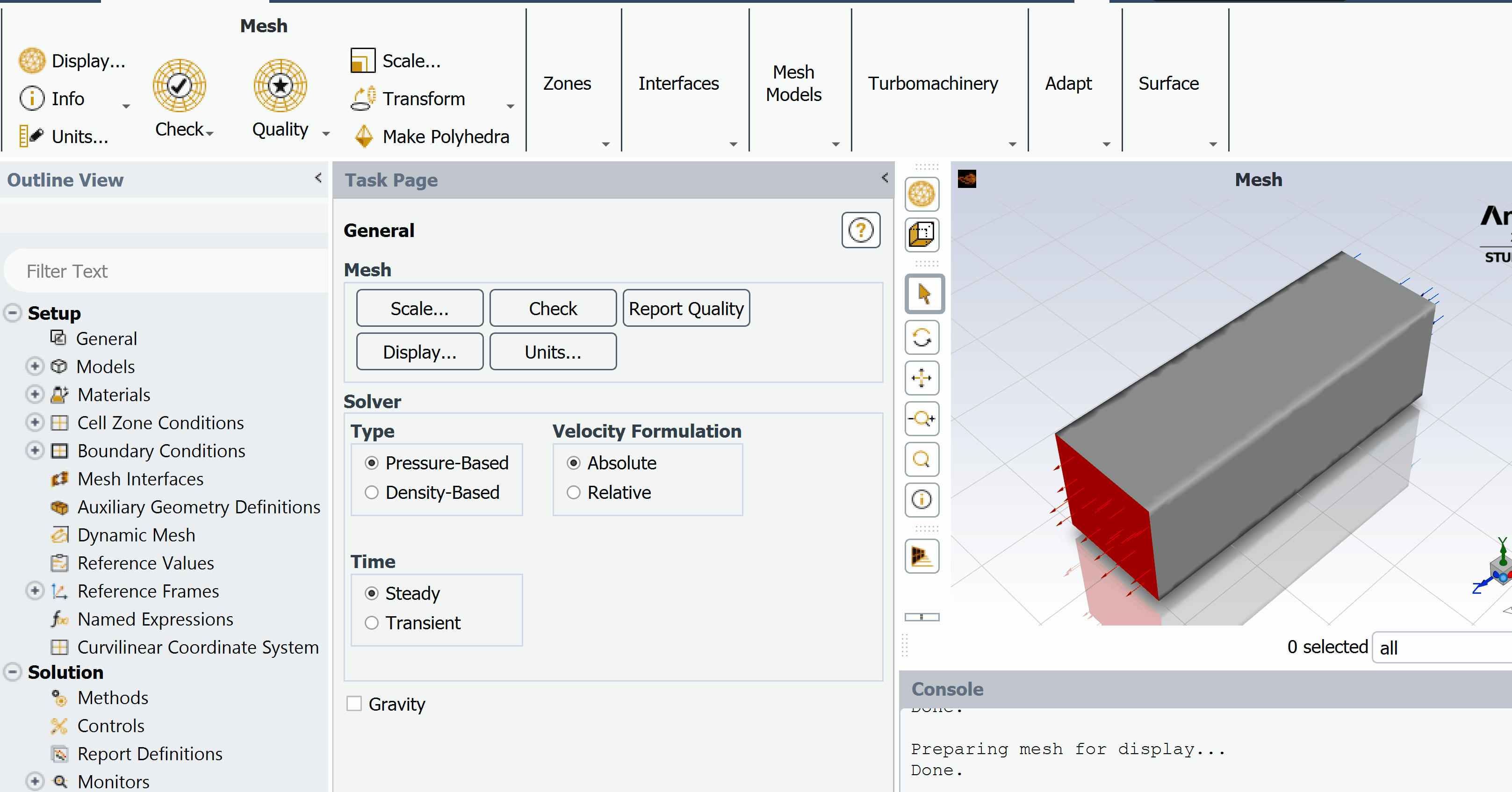Expand Reference Frames node
Viewport: 1512px width, 792px height.
click(35, 590)
